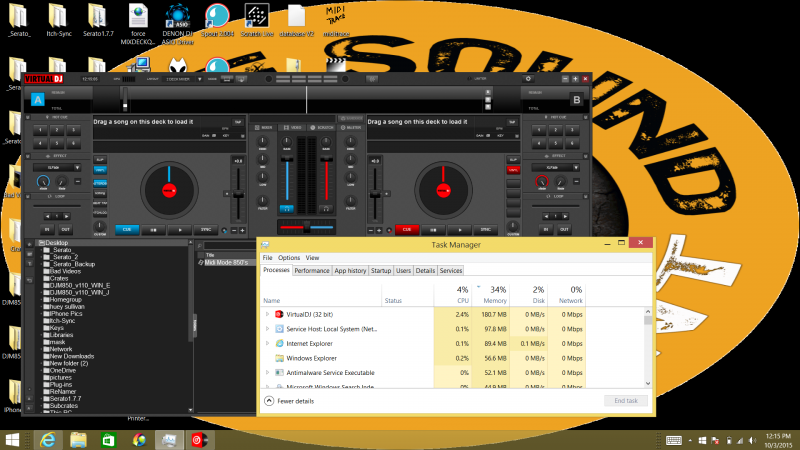This screenshot has width=800, height=450.
Task: Switch to Startup tab in Task Manager
Action: [x=381, y=270]
